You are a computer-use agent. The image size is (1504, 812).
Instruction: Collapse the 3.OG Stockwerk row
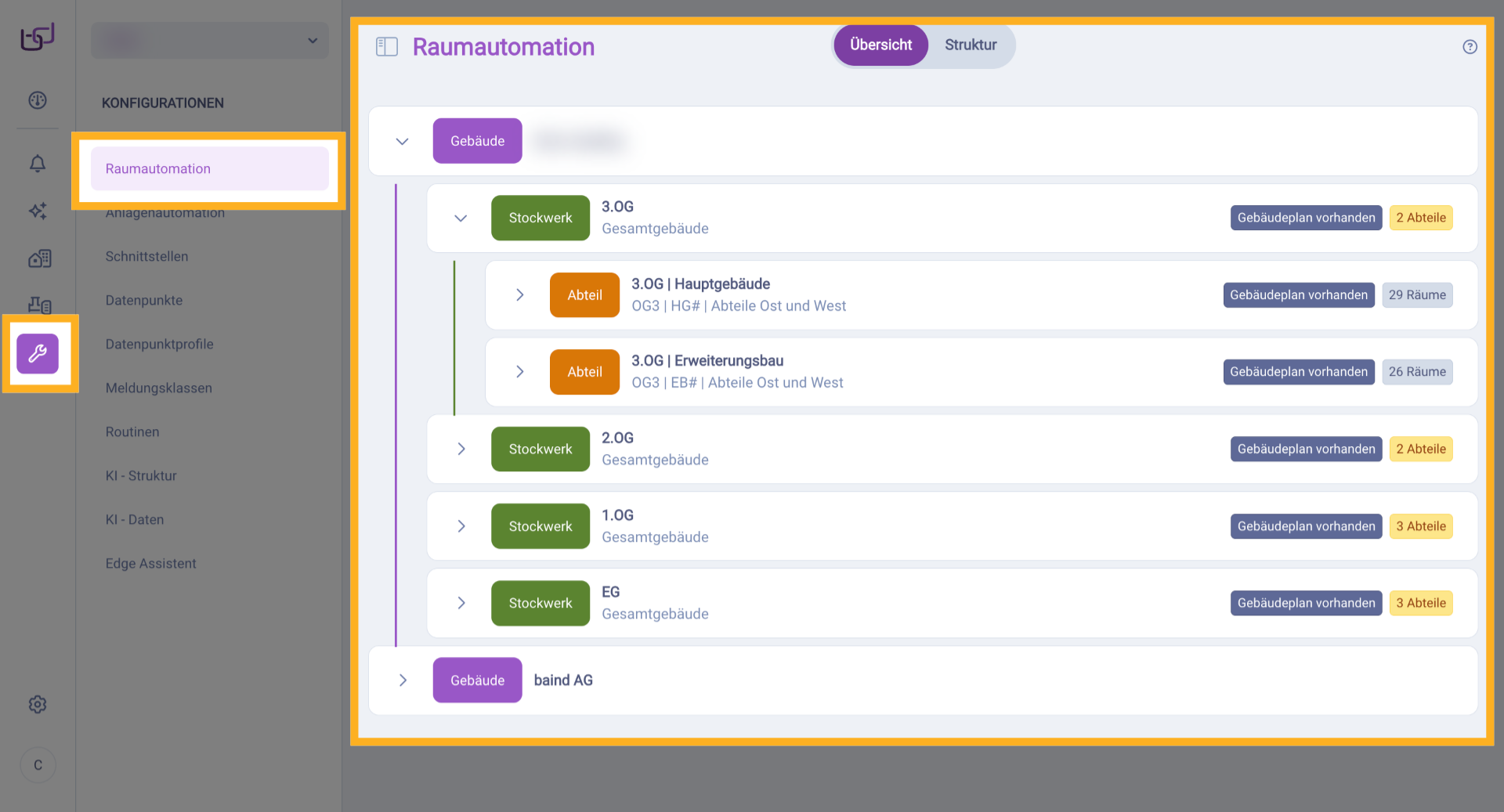tap(461, 218)
